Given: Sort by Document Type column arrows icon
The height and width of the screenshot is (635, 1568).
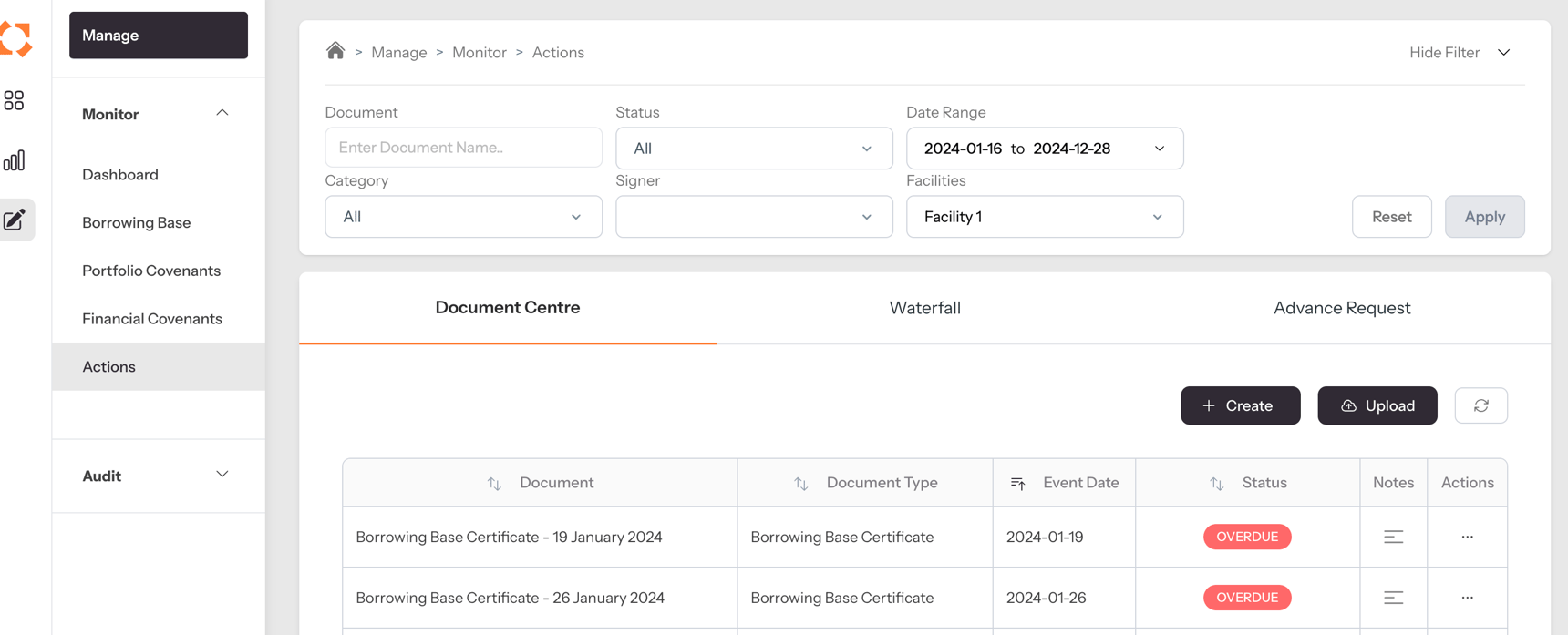Looking at the screenshot, I should [800, 483].
